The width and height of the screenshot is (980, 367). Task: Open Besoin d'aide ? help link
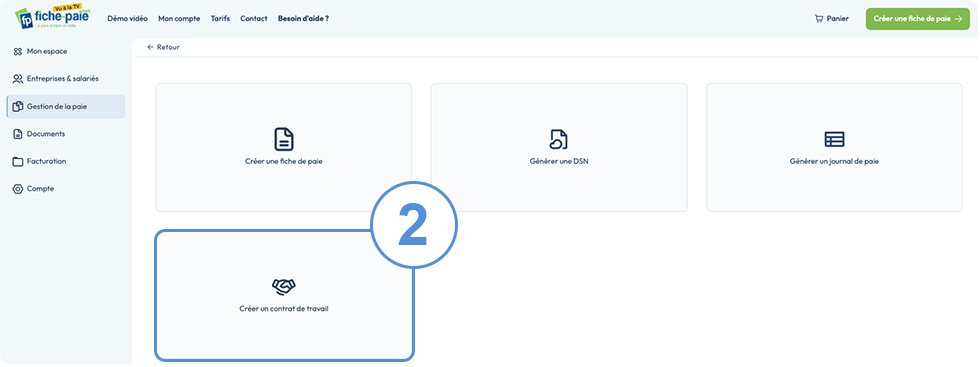coord(303,19)
